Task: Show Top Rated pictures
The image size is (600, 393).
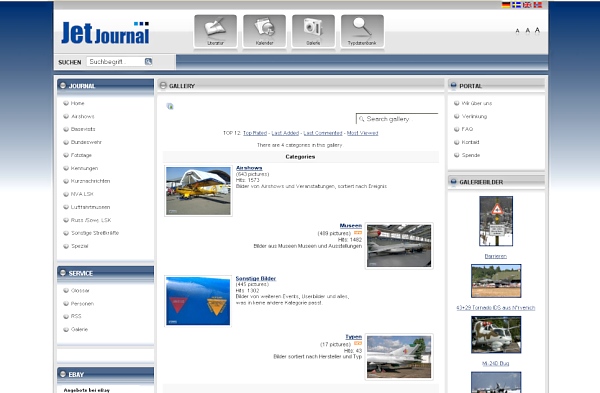Action: click(255, 133)
